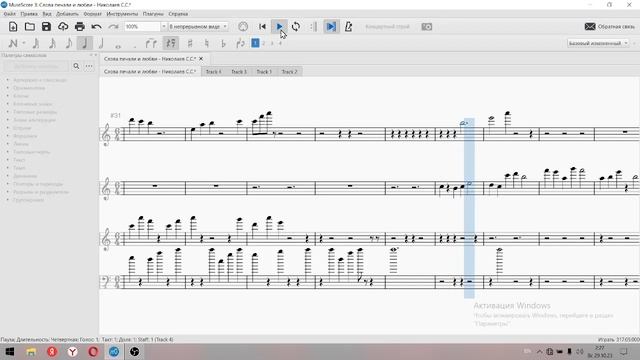This screenshot has width=640, height=360.
Task: Open the palettes more options button
Action: click(89, 66)
